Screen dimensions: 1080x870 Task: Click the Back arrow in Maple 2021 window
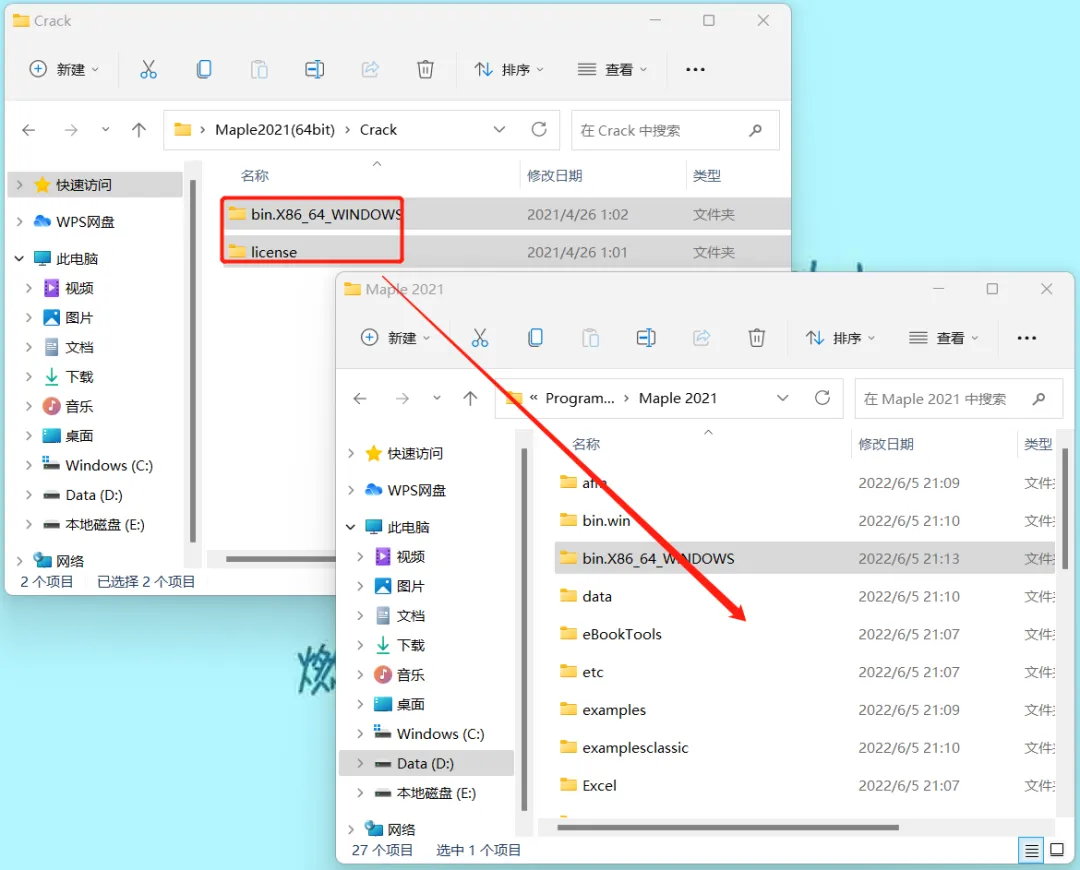(x=360, y=398)
